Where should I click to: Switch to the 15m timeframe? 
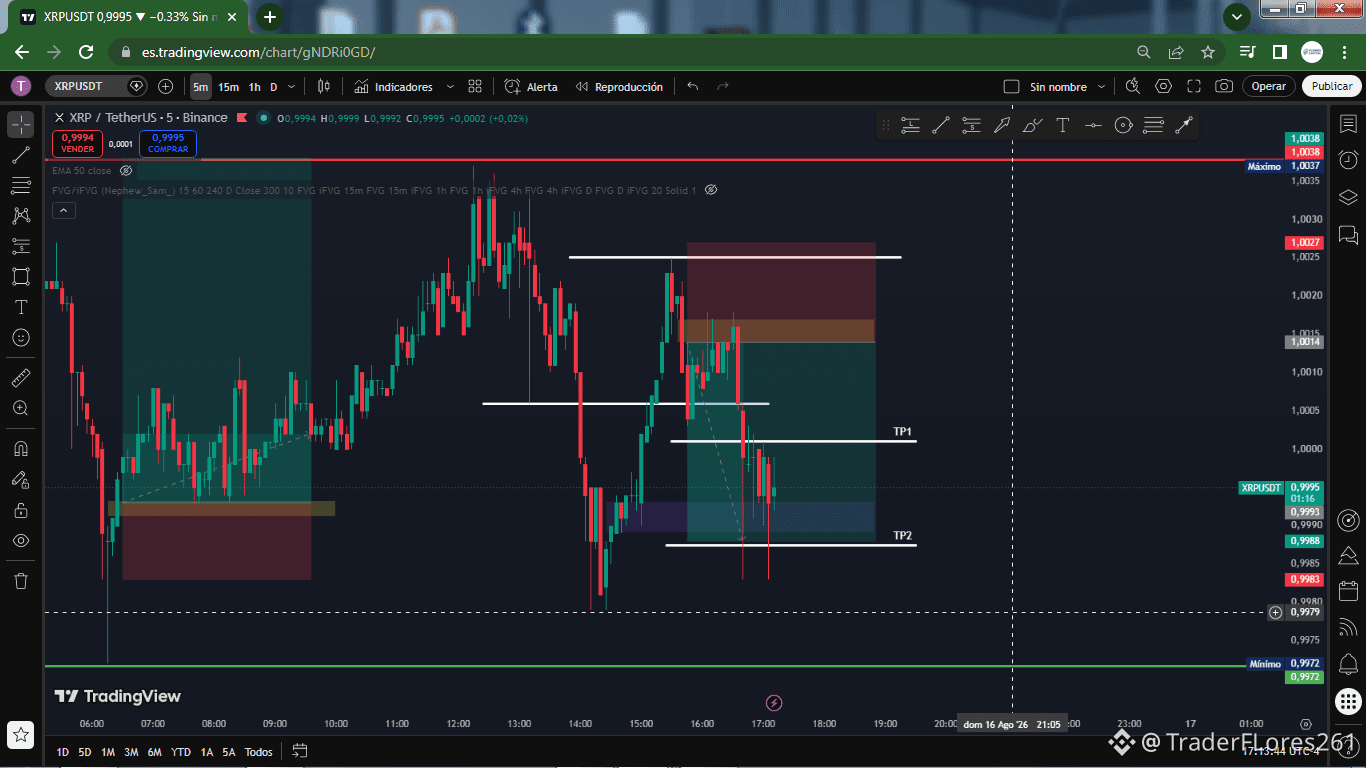pyautogui.click(x=228, y=87)
